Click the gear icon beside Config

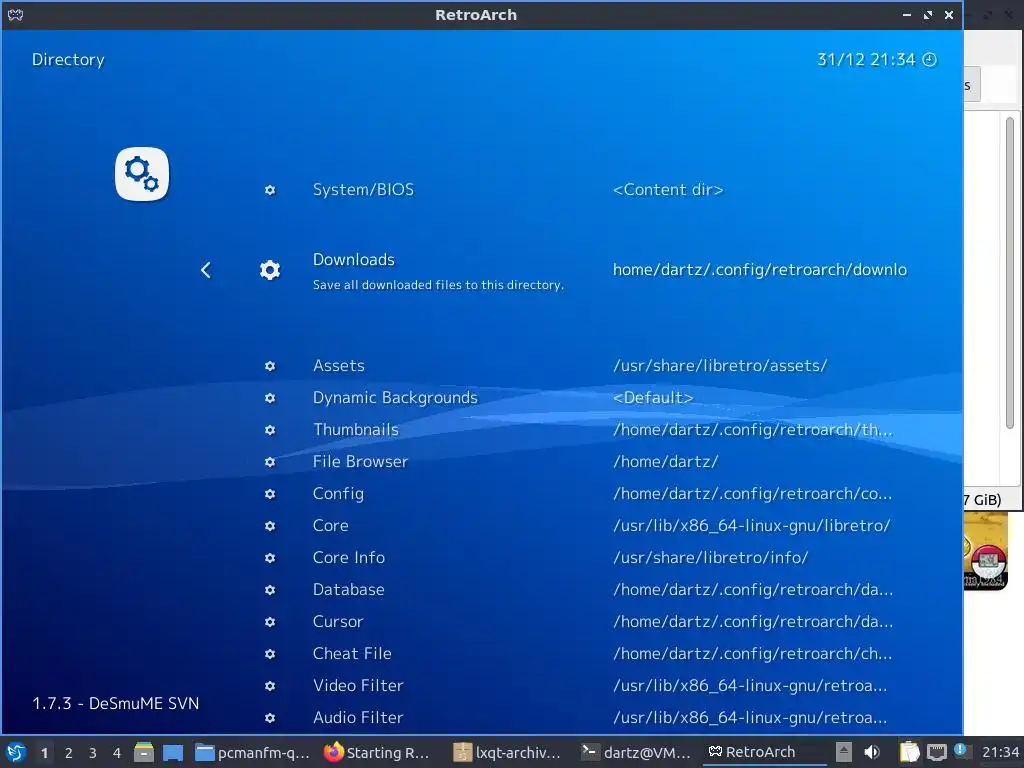(x=270, y=494)
